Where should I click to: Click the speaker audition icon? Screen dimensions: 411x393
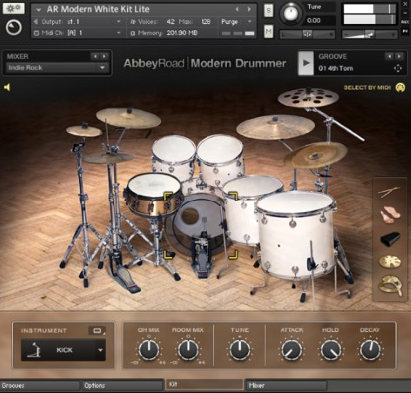pyautogui.click(x=7, y=87)
